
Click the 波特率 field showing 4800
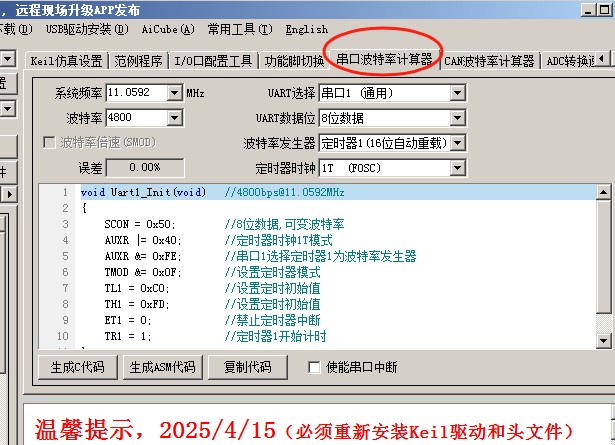[136, 118]
